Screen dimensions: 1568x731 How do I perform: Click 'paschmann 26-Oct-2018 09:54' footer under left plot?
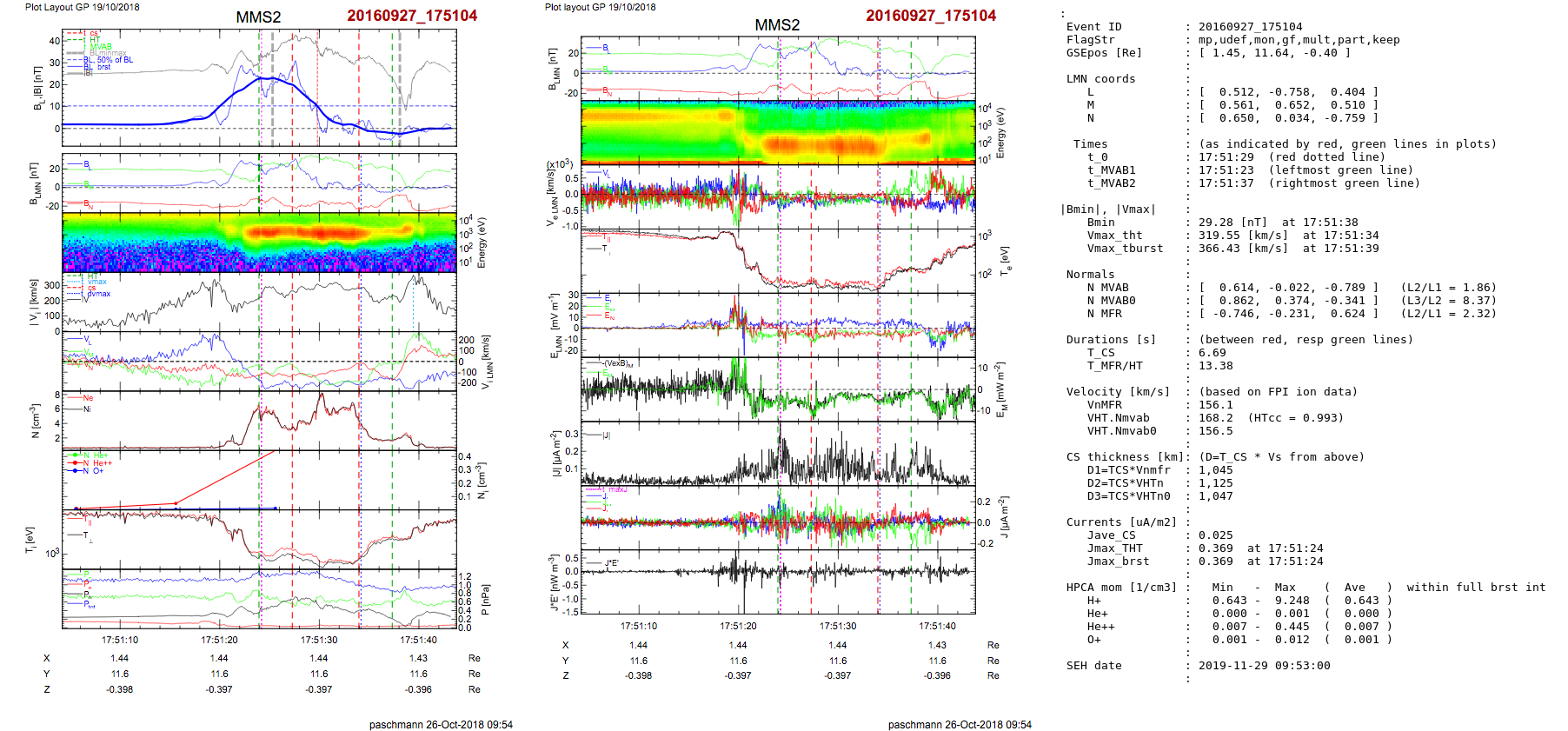[x=441, y=724]
